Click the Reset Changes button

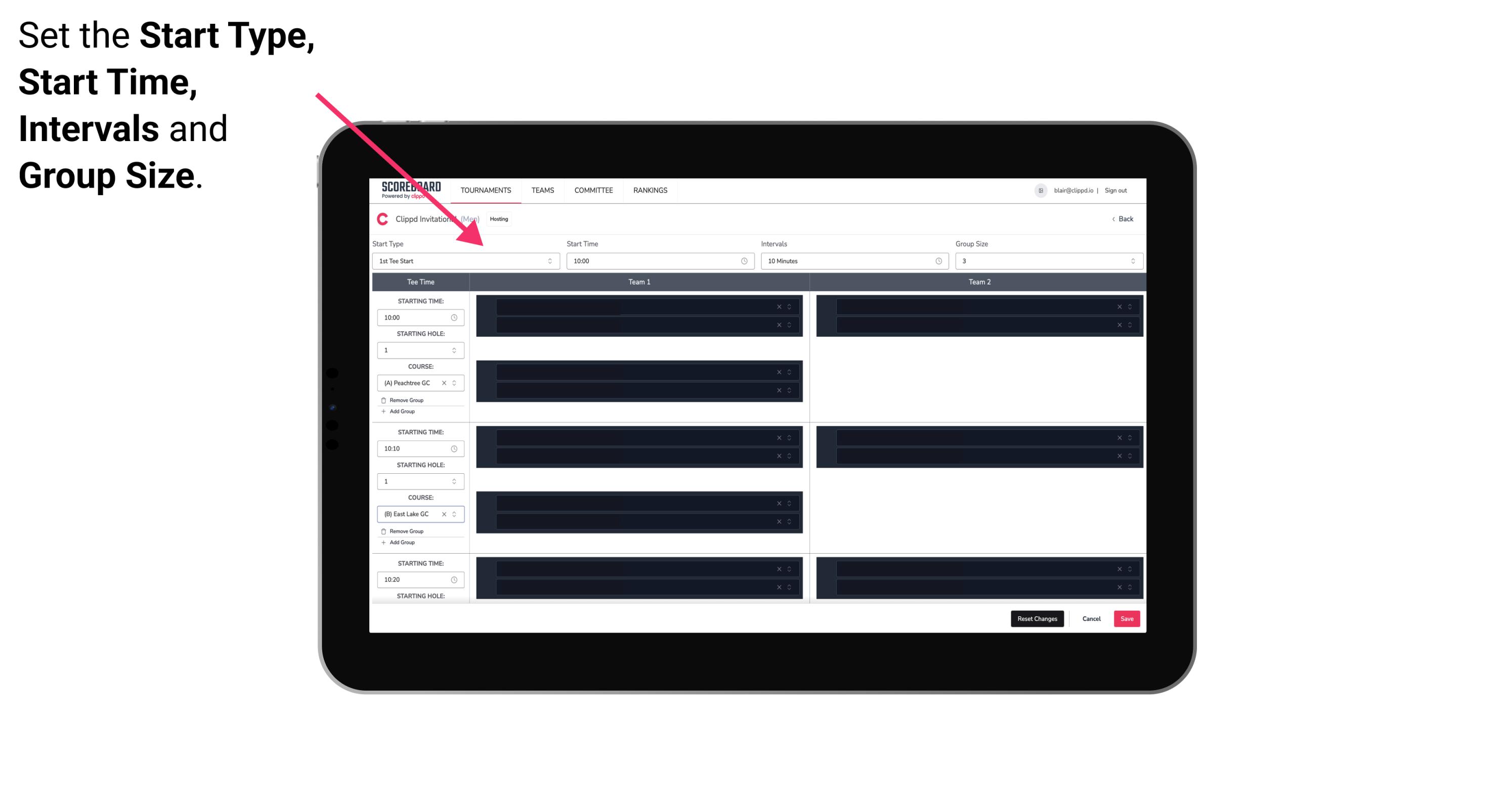[x=1037, y=618]
